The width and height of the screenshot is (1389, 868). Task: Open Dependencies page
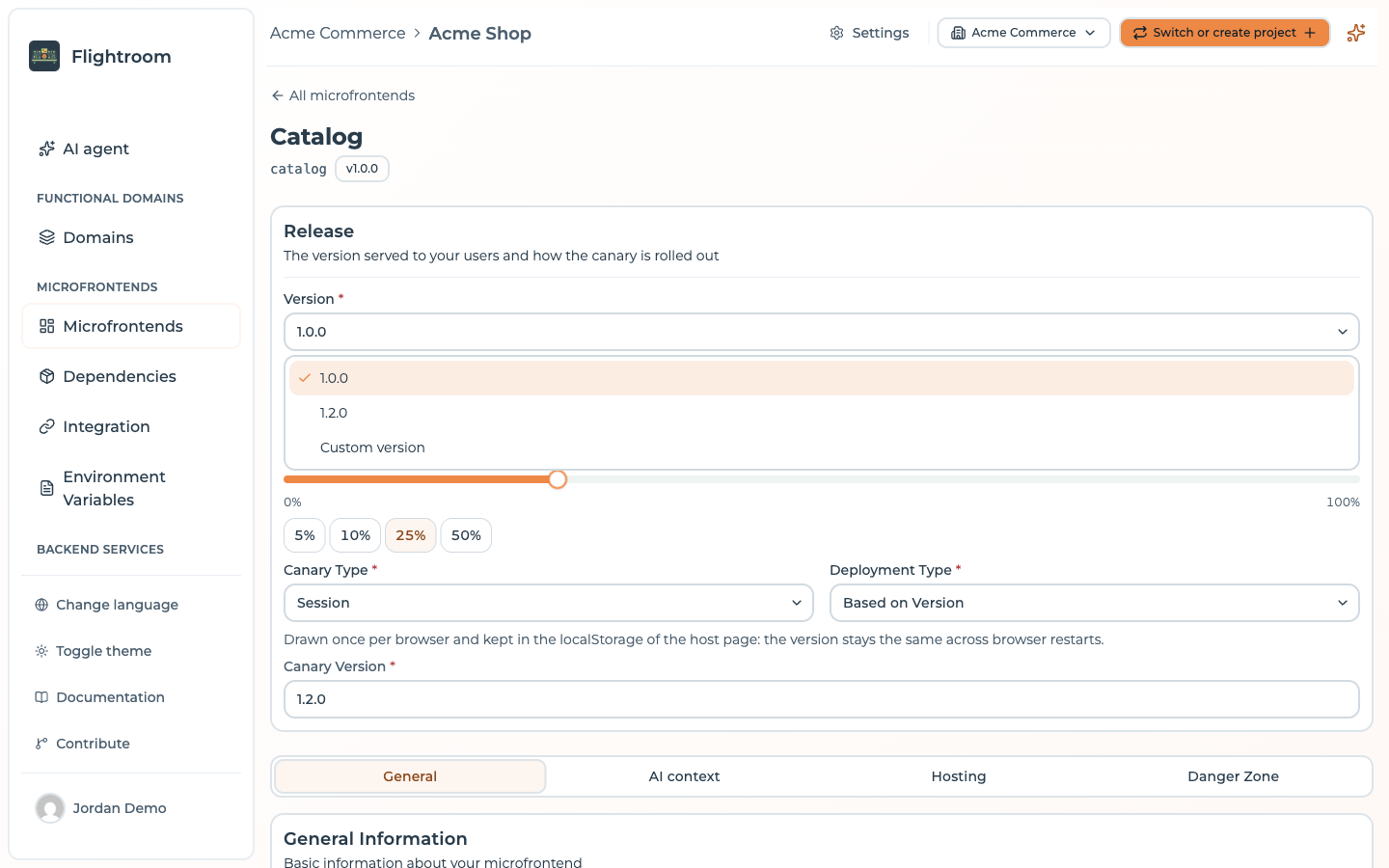[131, 376]
